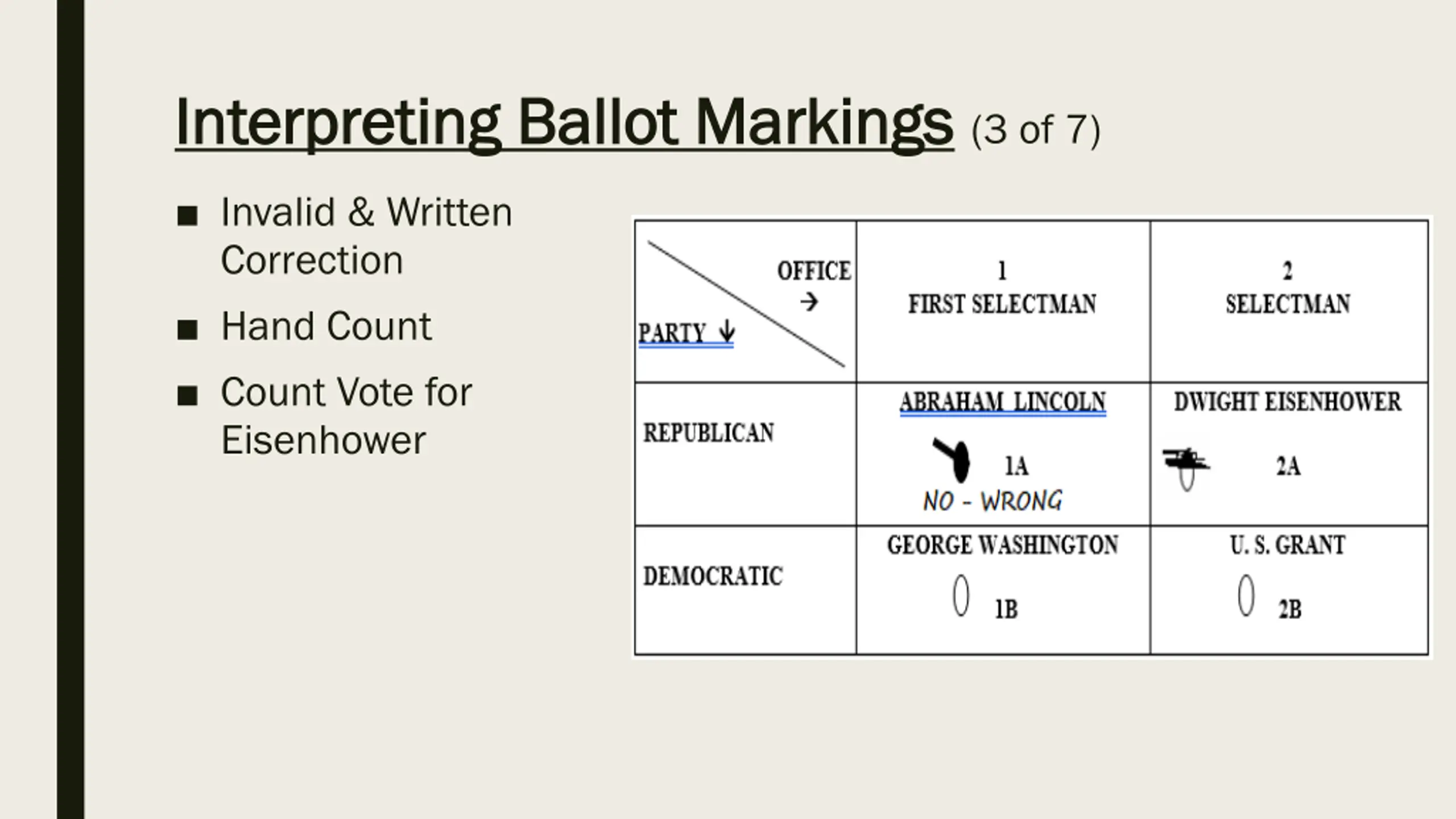Mark the empty oval for George Washington

(x=961, y=595)
